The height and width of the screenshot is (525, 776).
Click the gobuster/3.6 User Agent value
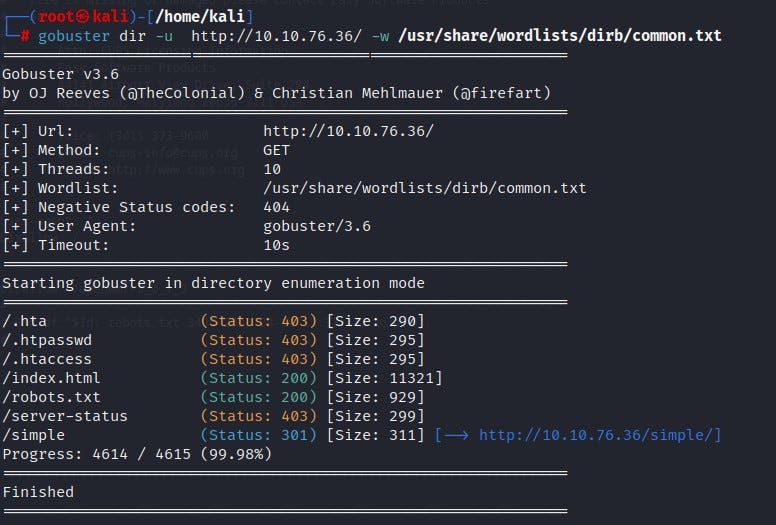click(317, 226)
